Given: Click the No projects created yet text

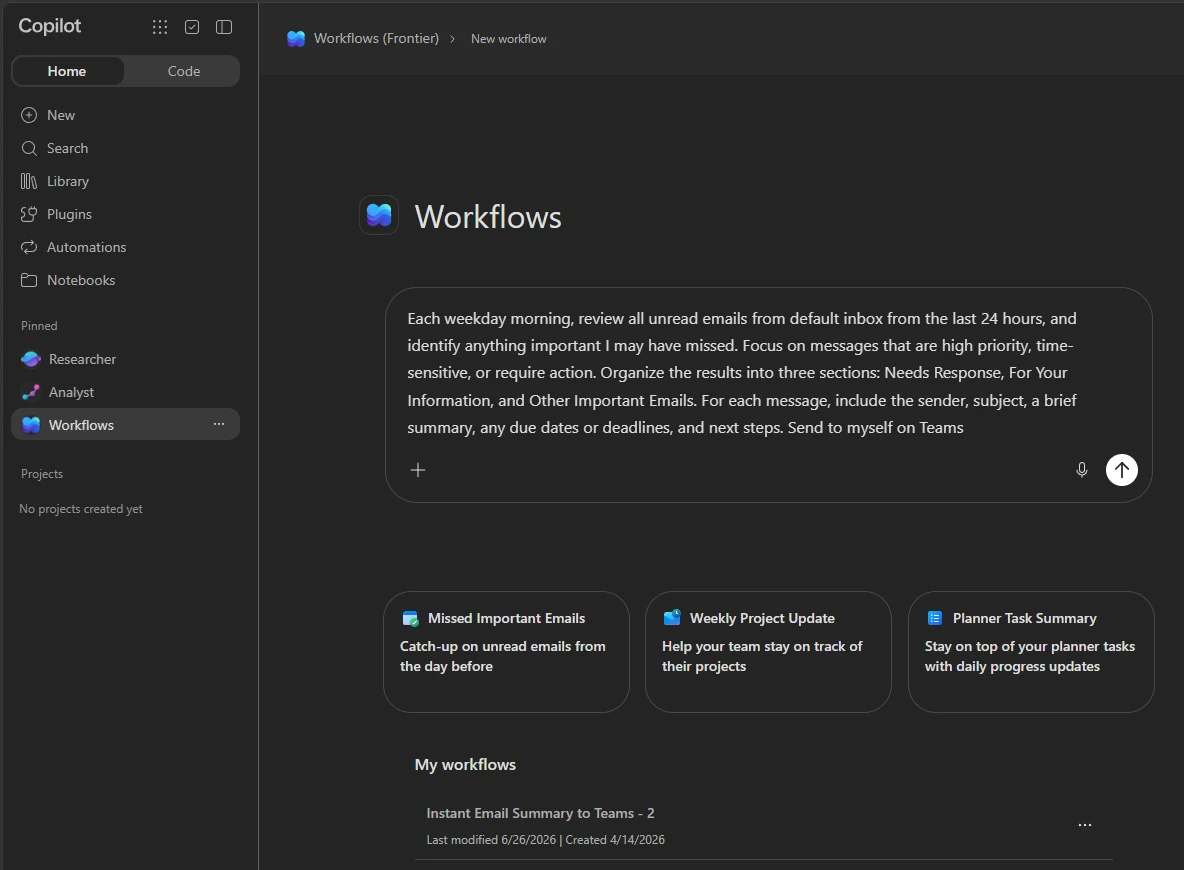Looking at the screenshot, I should coord(81,509).
